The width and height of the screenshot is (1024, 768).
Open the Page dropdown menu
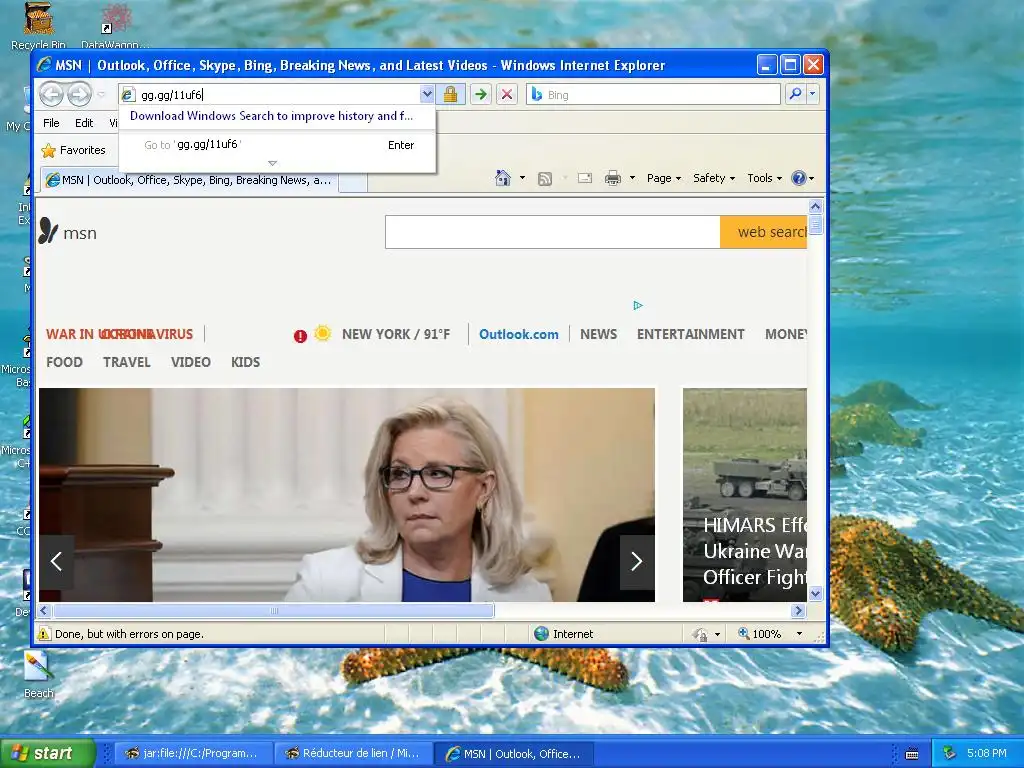pos(664,178)
